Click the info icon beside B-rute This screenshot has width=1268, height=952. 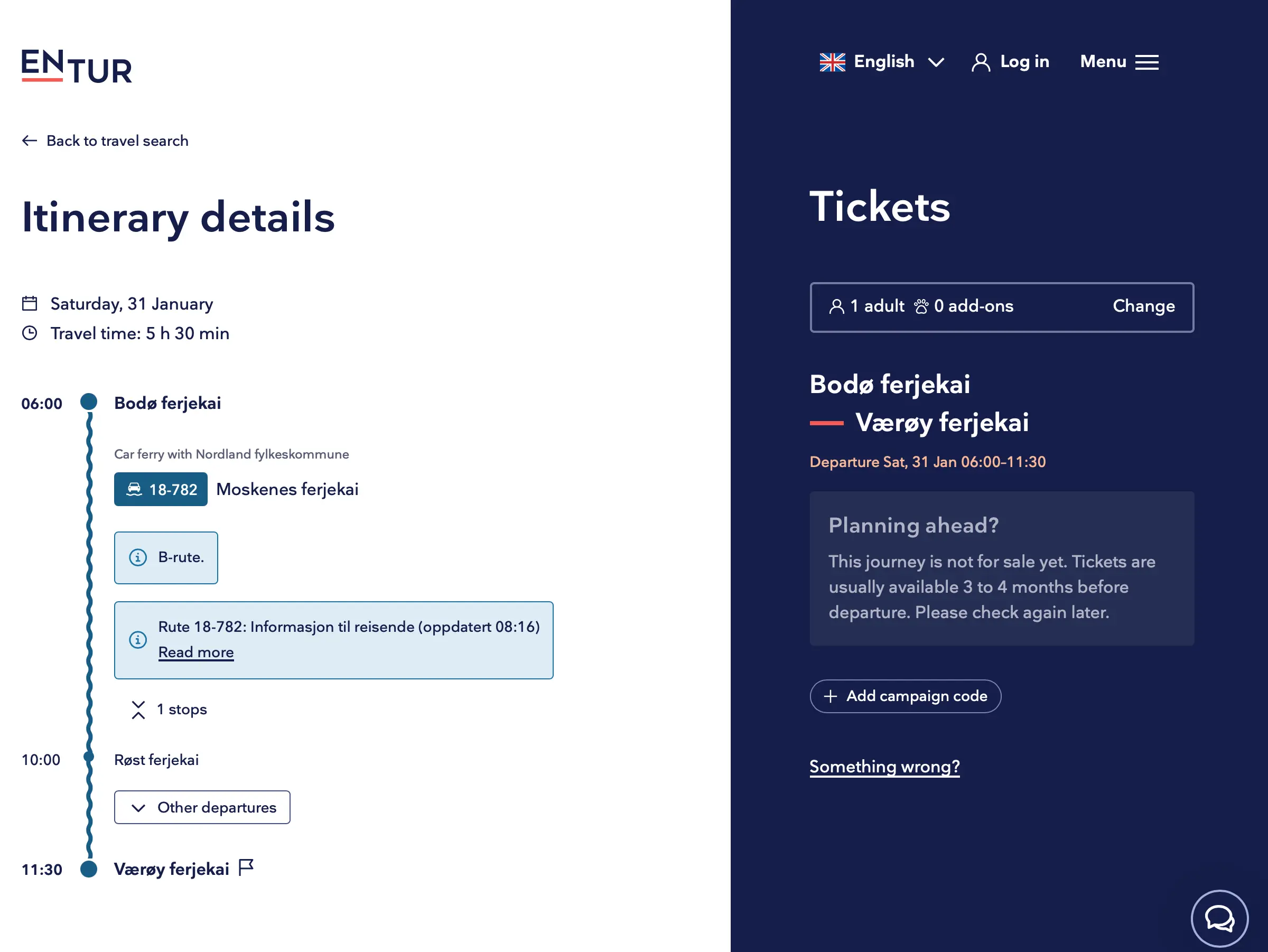point(138,557)
